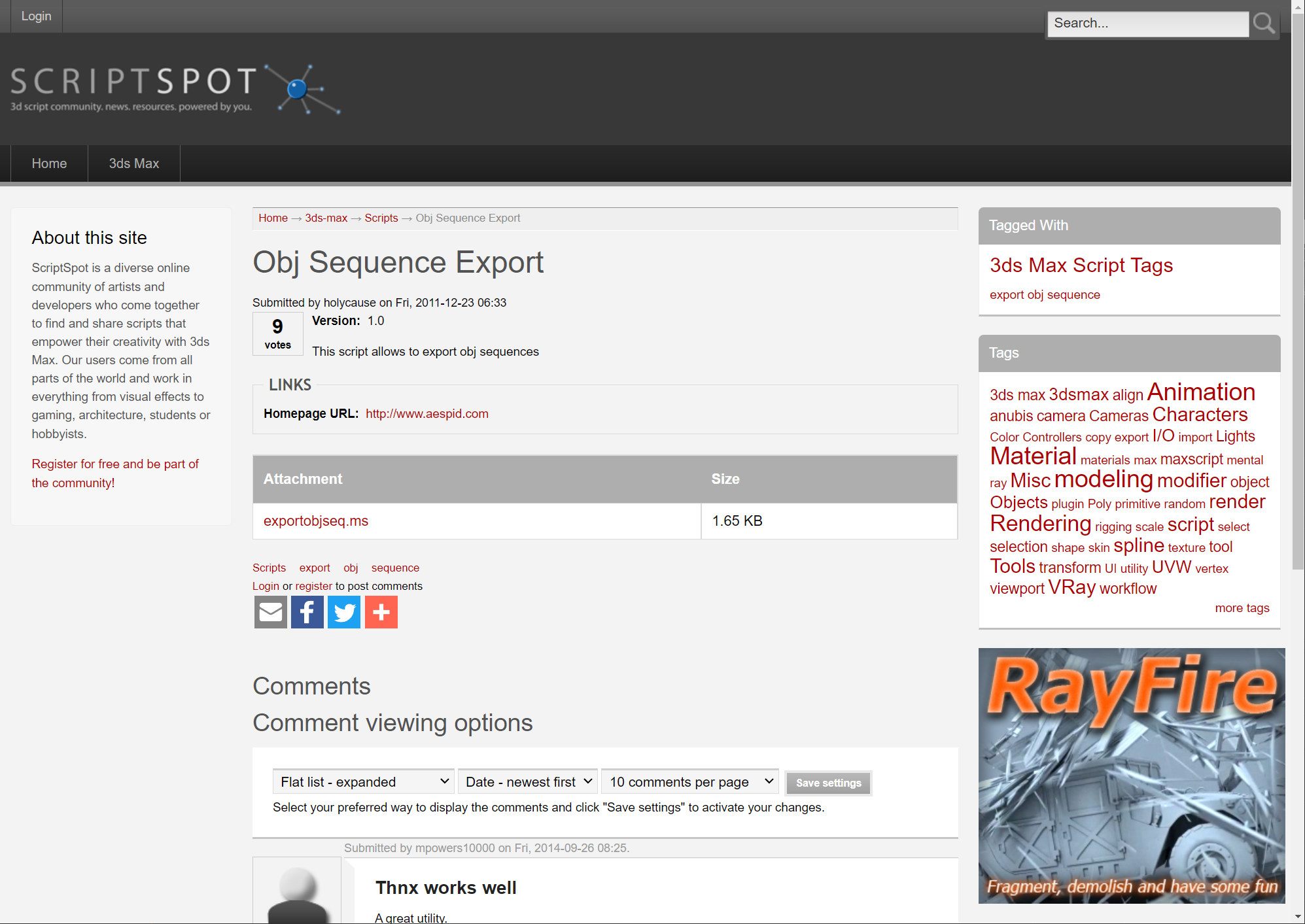Share on Twitter icon
The height and width of the screenshot is (924, 1305).
pos(343,612)
